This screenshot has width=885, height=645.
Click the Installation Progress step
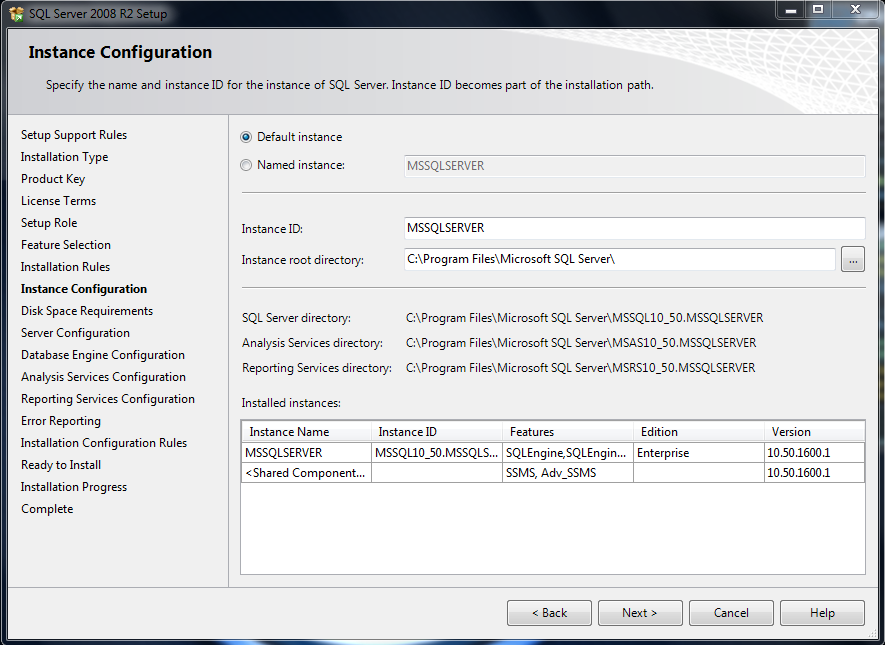click(74, 487)
